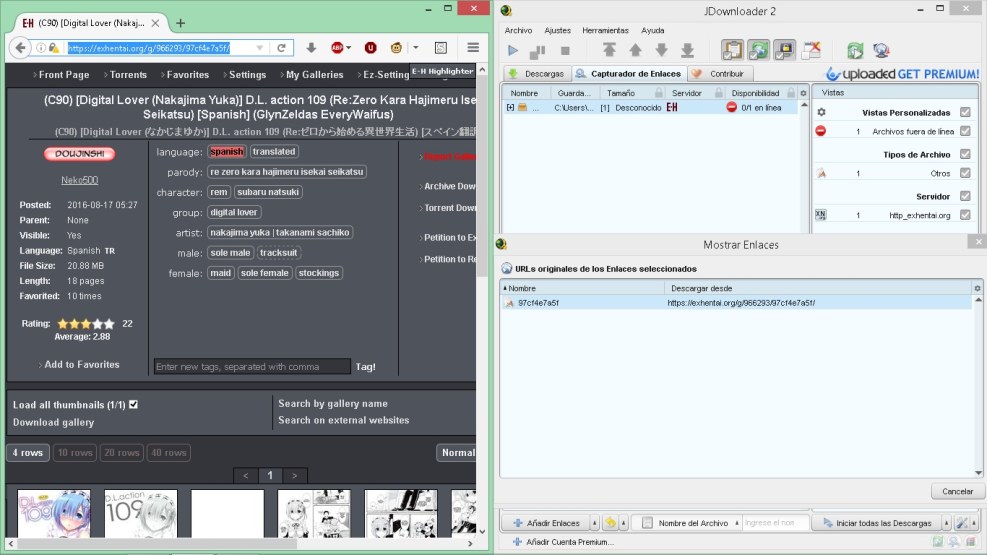Viewport: 987px width, 555px height.
Task: Click Iniciar todas las Descargas button
Action: 882,523
